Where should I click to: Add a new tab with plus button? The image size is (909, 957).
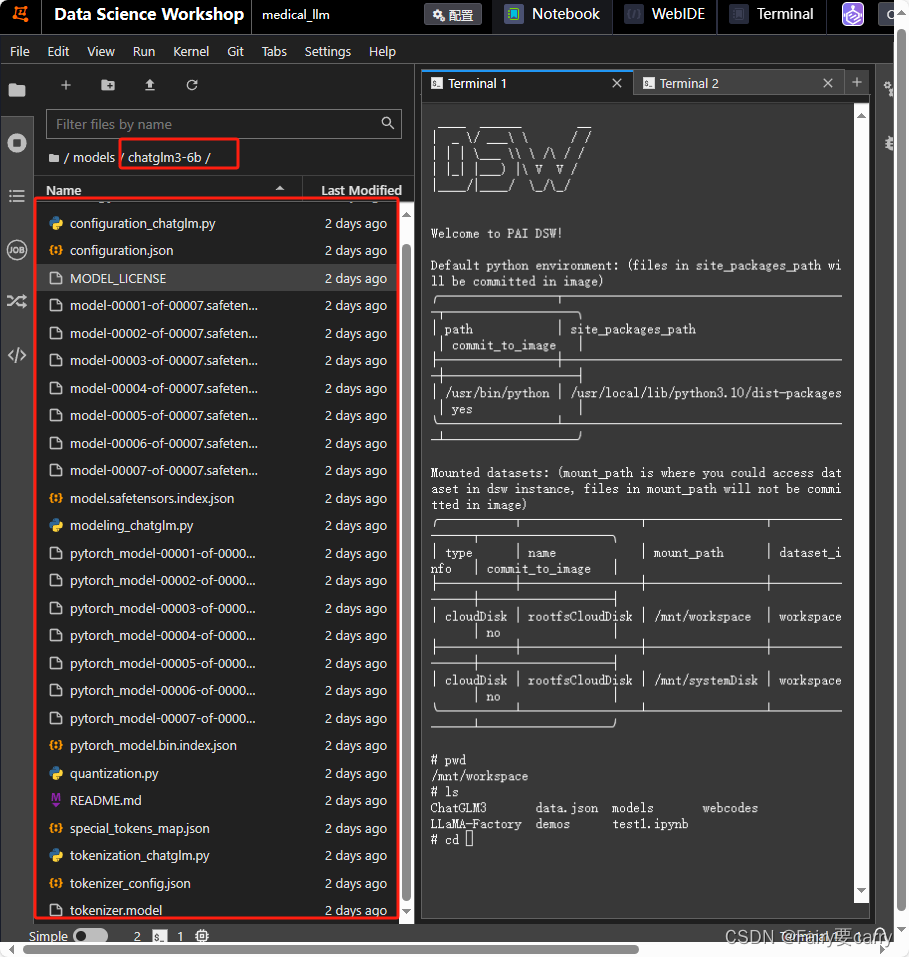tap(857, 82)
